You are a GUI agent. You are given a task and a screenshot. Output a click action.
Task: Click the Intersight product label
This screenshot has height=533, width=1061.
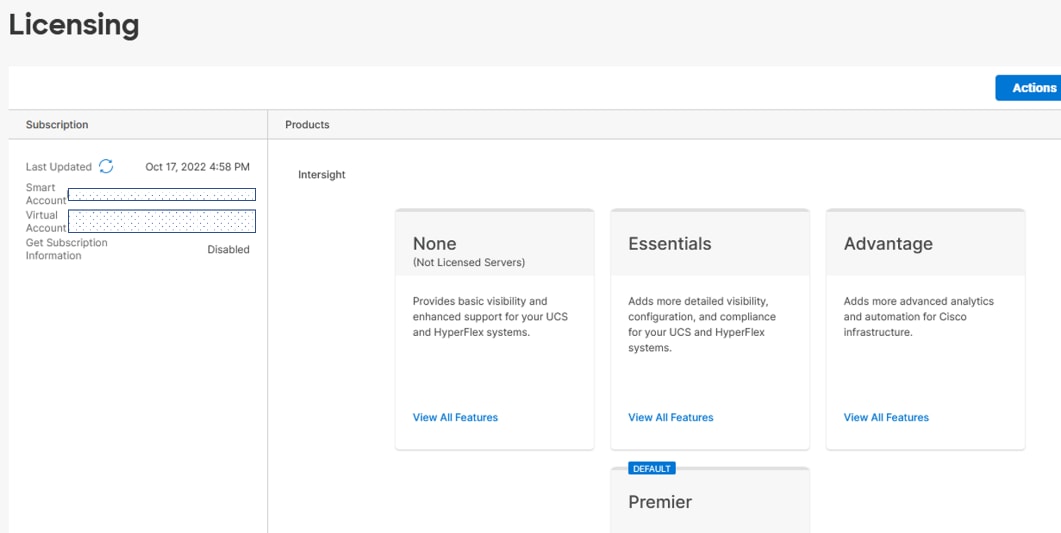(x=321, y=175)
